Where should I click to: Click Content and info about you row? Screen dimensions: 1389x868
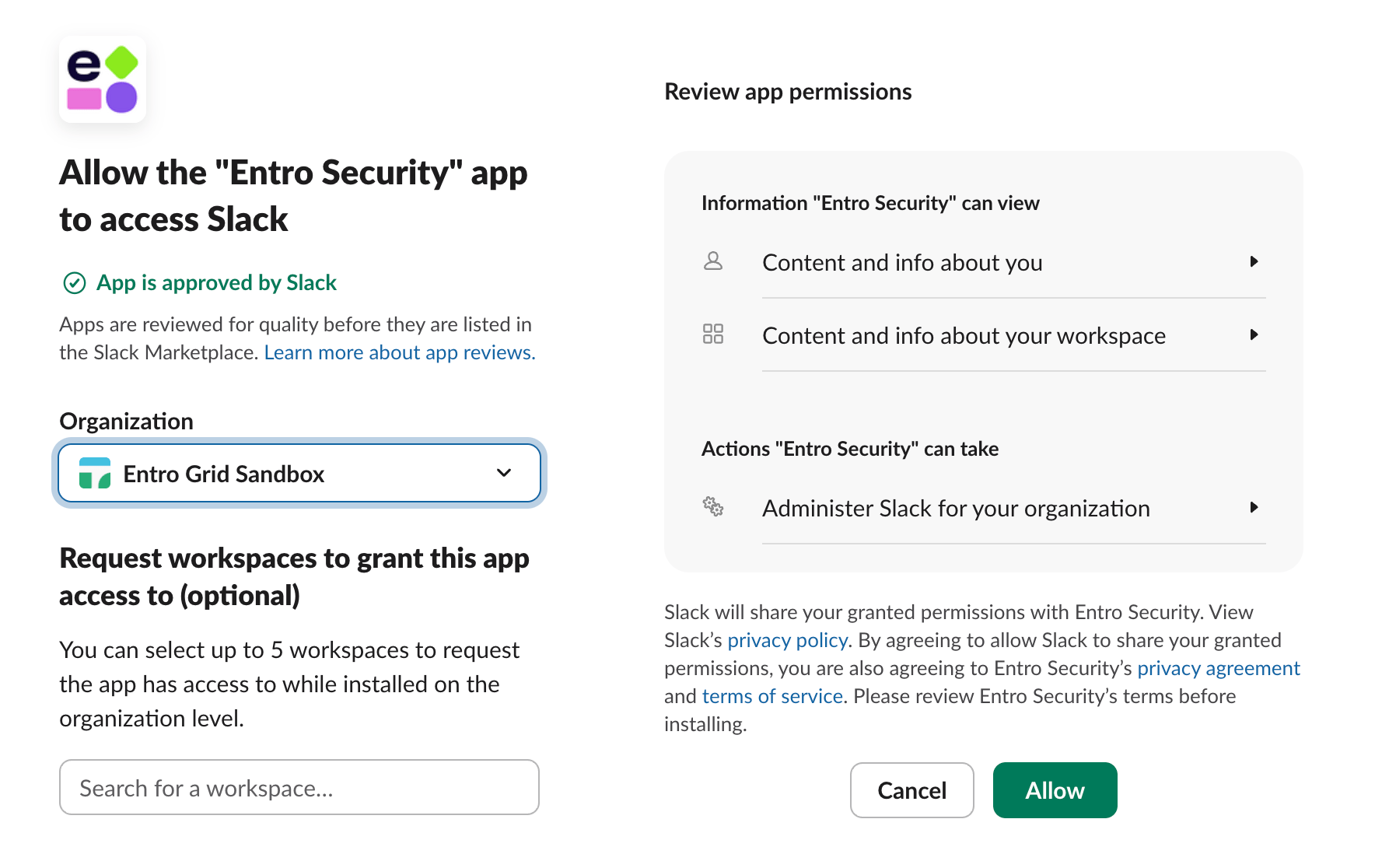pyautogui.click(x=984, y=262)
